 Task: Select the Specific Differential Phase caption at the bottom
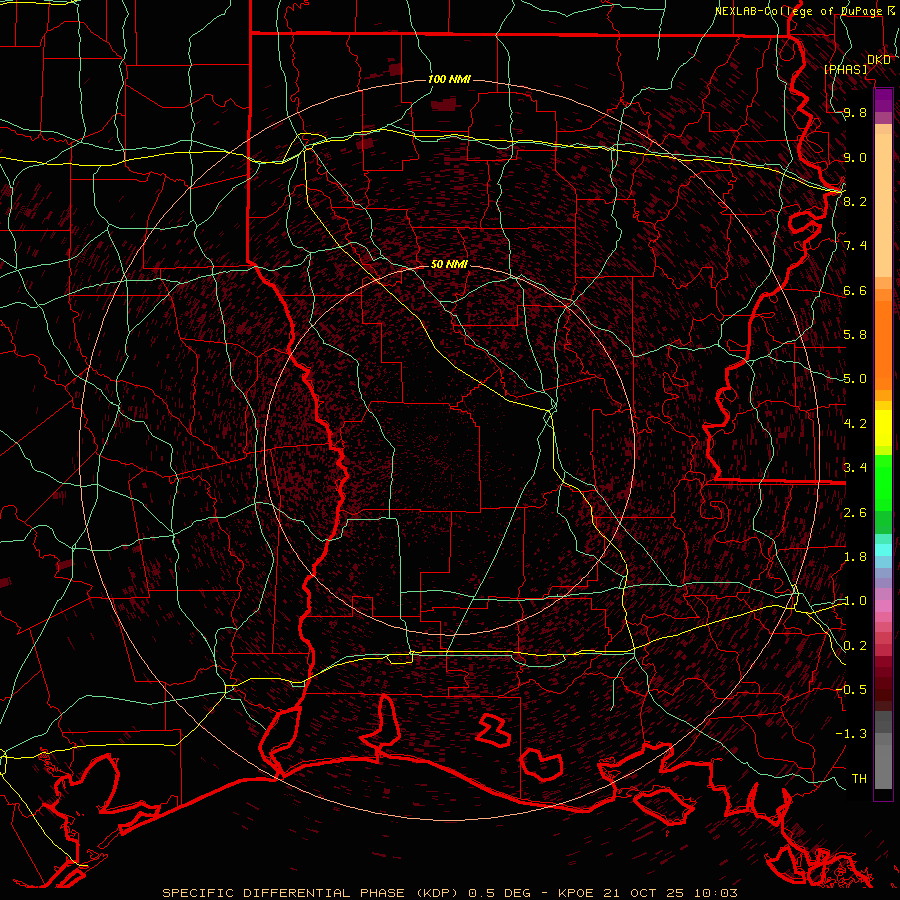pyautogui.click(x=449, y=893)
